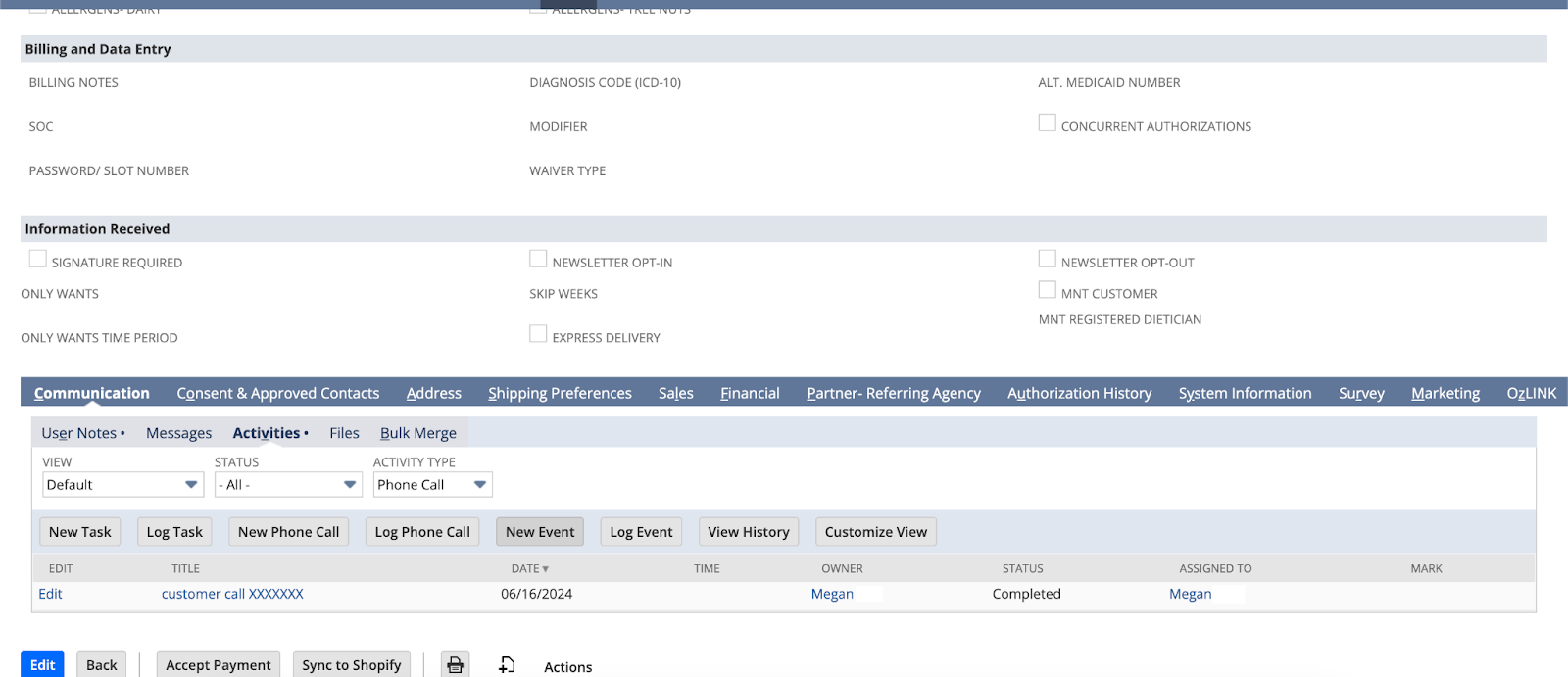Image resolution: width=1568 pixels, height=677 pixels.
Task: Toggle the Concurrent Authorizations checkbox
Action: [x=1048, y=122]
